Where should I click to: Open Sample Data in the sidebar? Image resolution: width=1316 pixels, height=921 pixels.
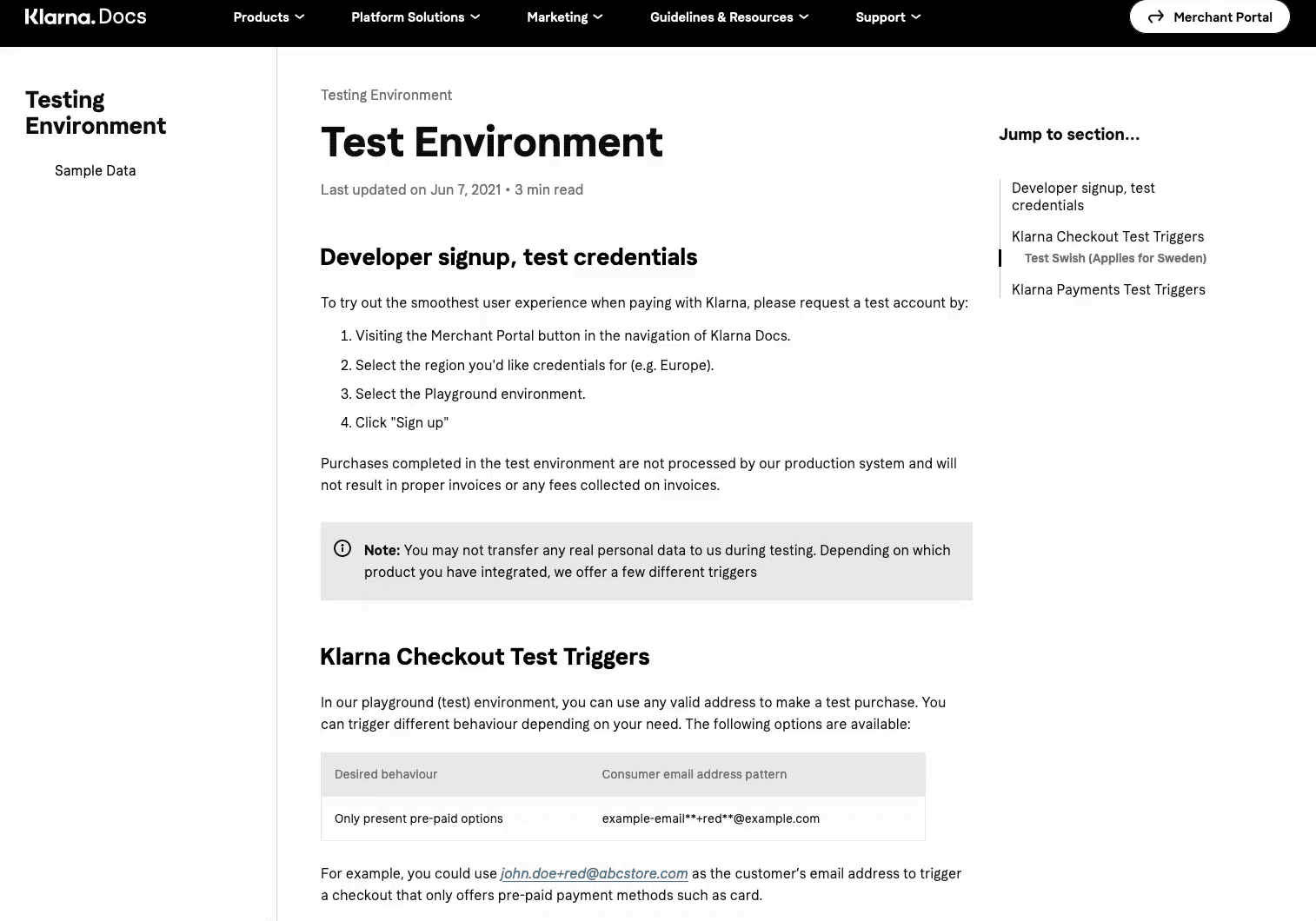pos(95,170)
